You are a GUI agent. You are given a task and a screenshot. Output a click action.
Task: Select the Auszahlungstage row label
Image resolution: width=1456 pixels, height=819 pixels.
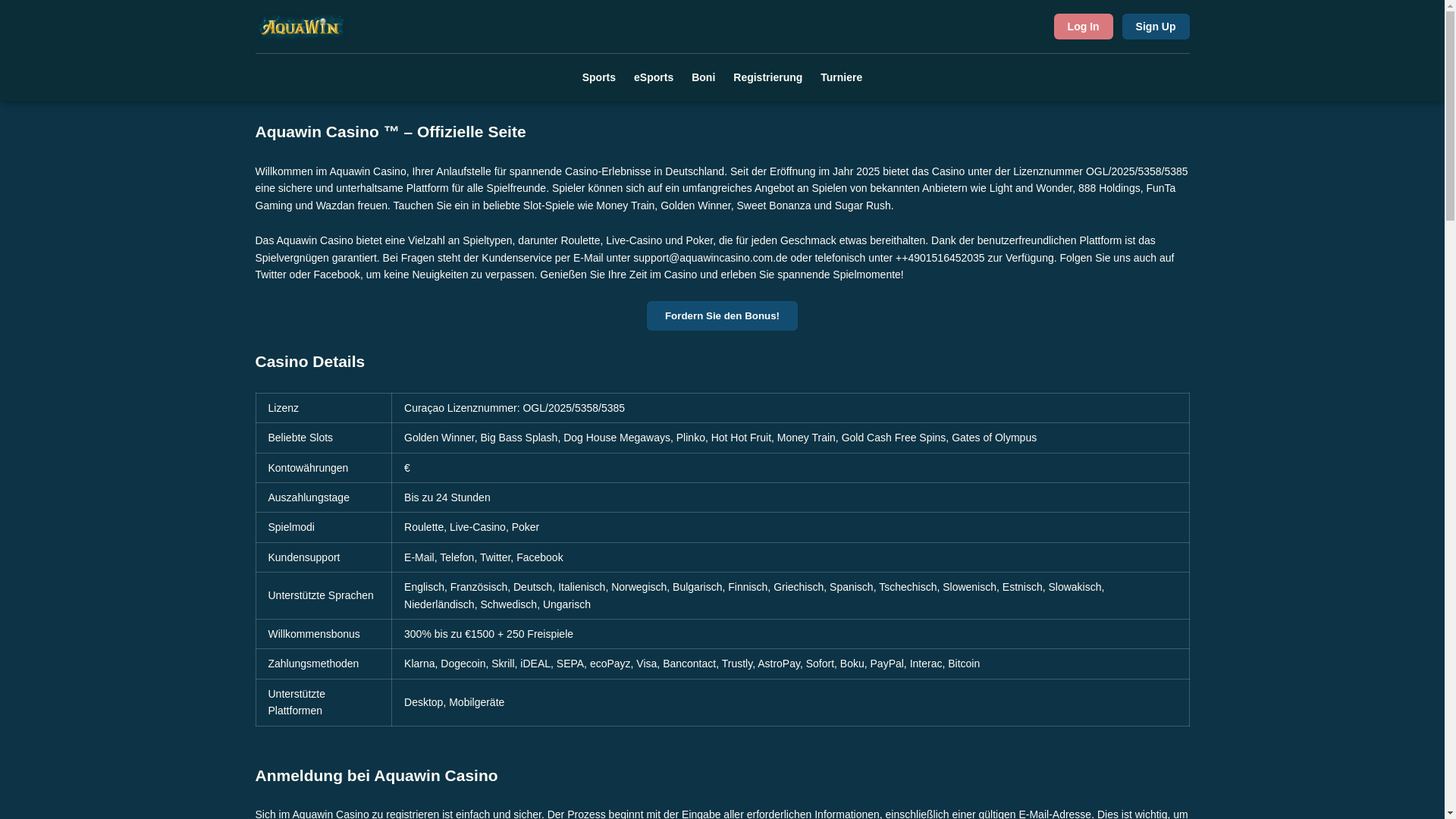(324, 497)
